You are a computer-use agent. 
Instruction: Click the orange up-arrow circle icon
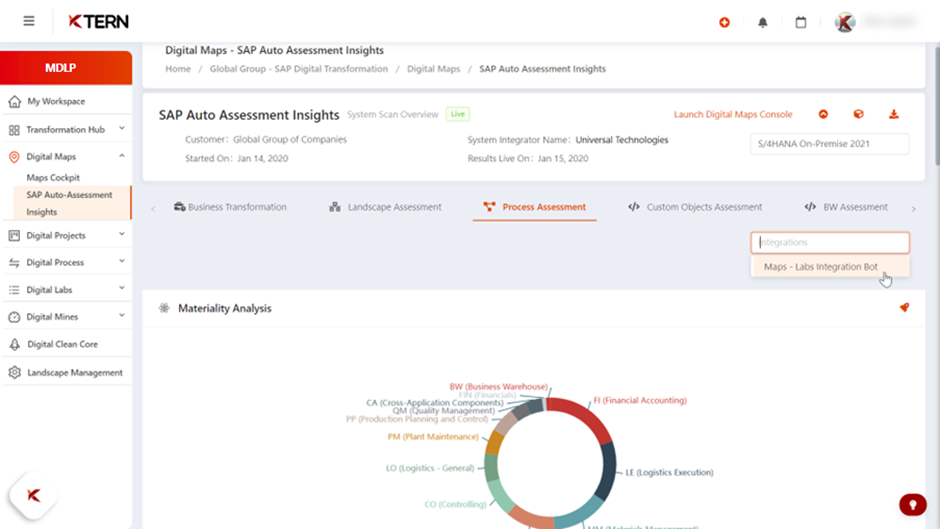823,114
